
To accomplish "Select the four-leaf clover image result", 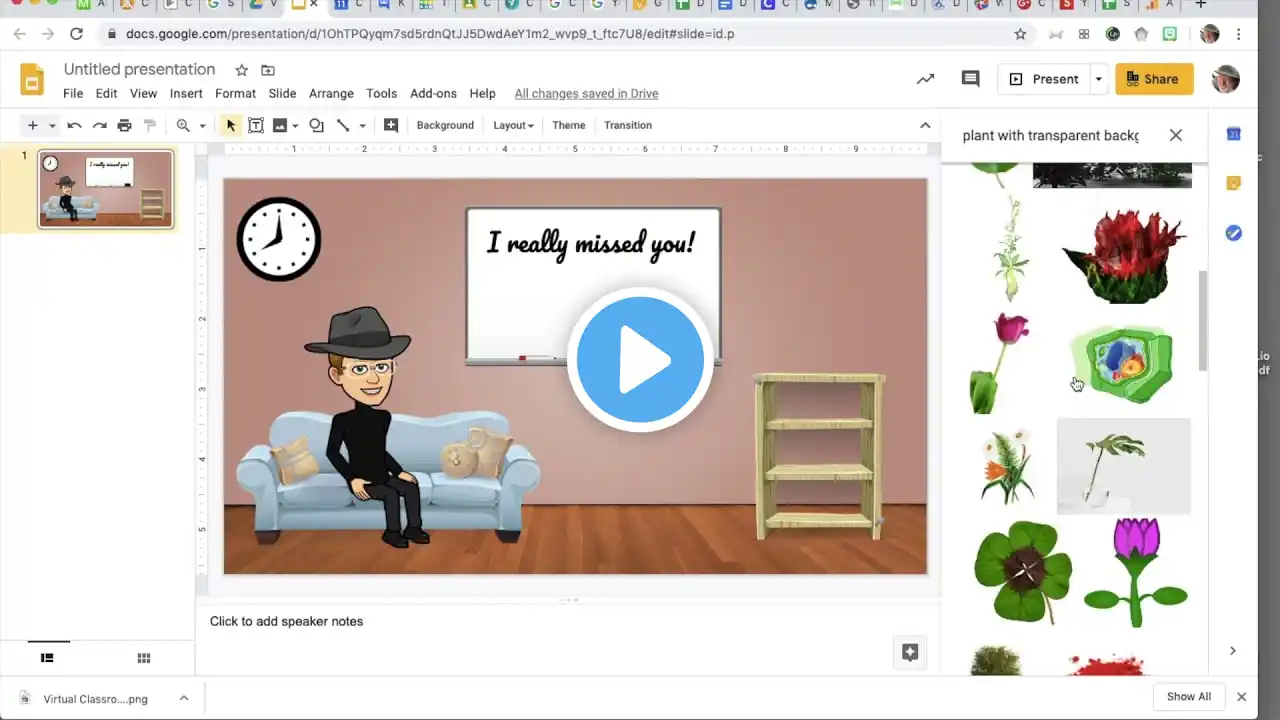I will (1022, 571).
